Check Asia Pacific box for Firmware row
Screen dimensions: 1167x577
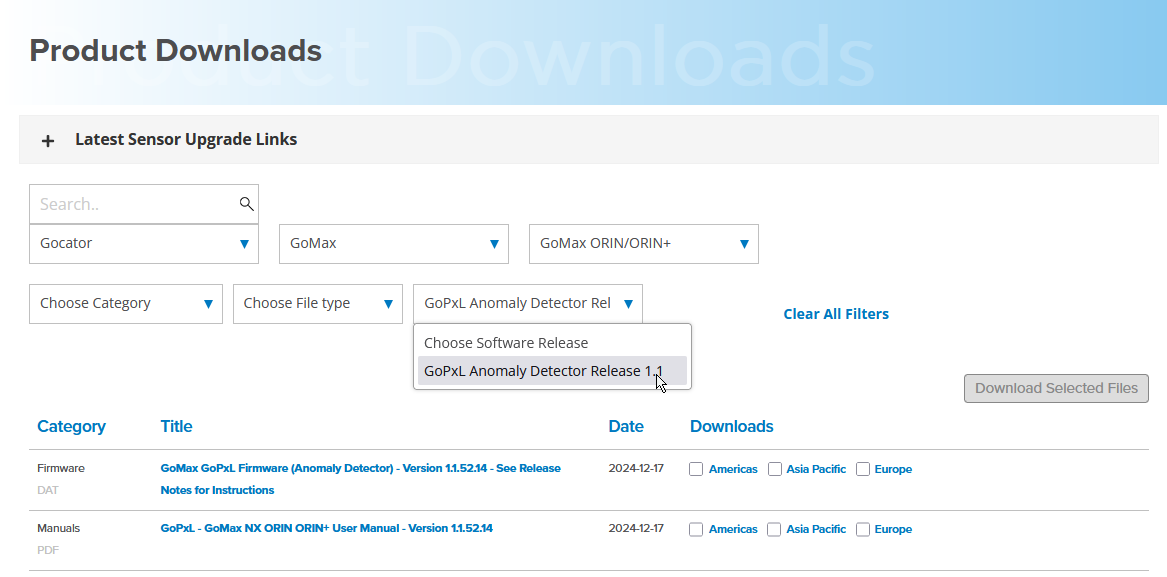(775, 469)
